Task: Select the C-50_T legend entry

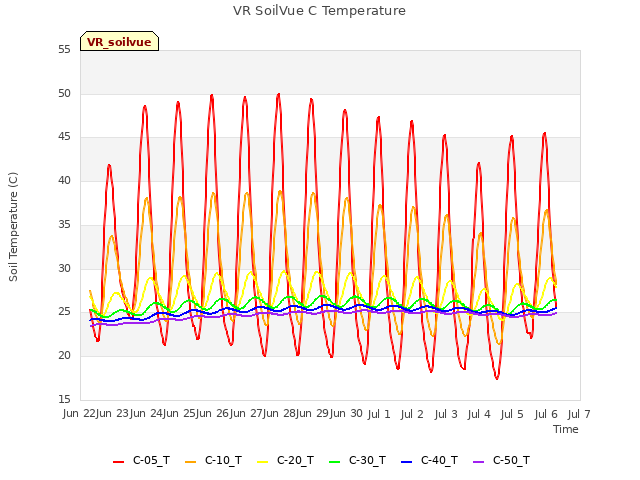Action: pyautogui.click(x=502, y=460)
